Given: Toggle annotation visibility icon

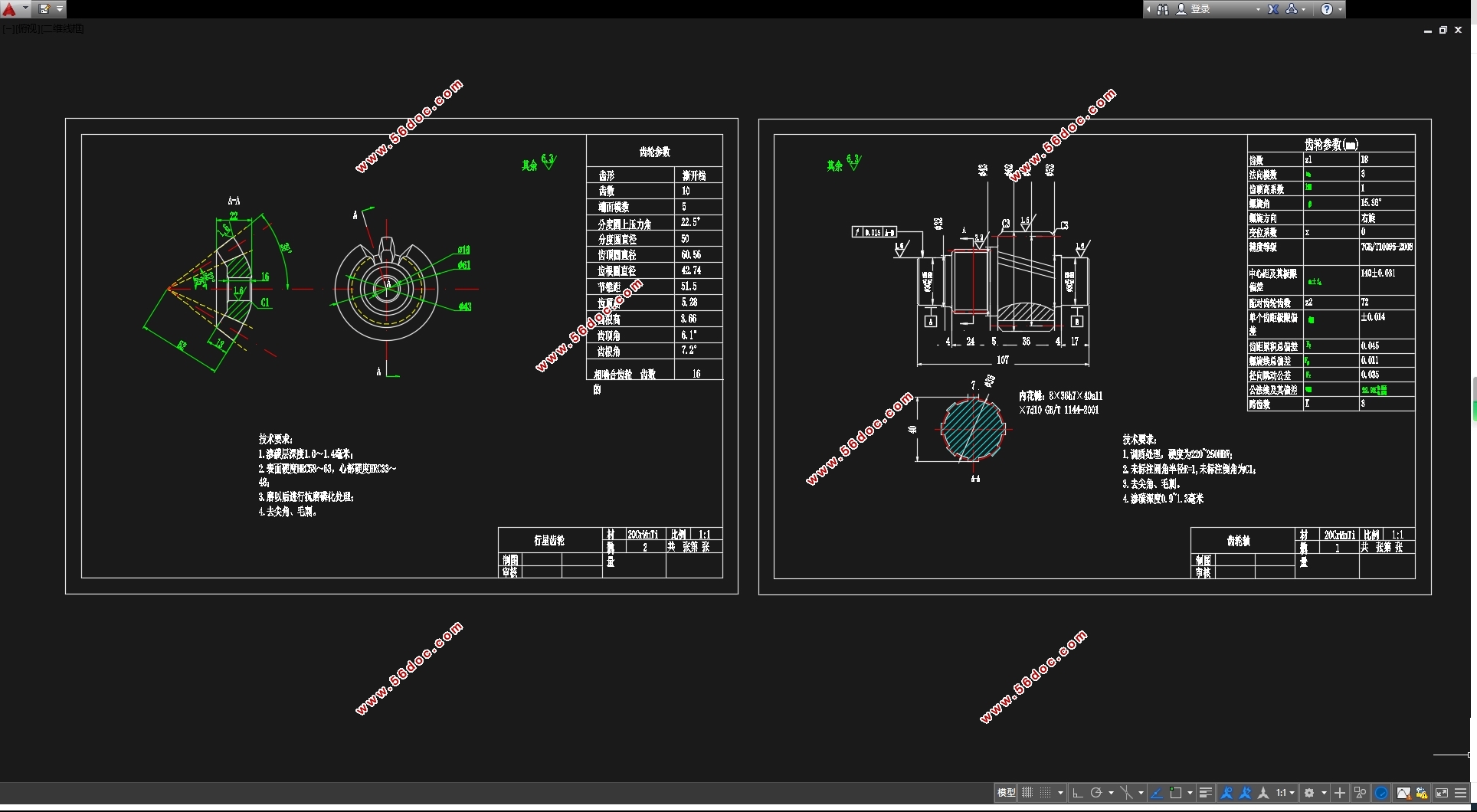Looking at the screenshot, I should (x=1226, y=793).
